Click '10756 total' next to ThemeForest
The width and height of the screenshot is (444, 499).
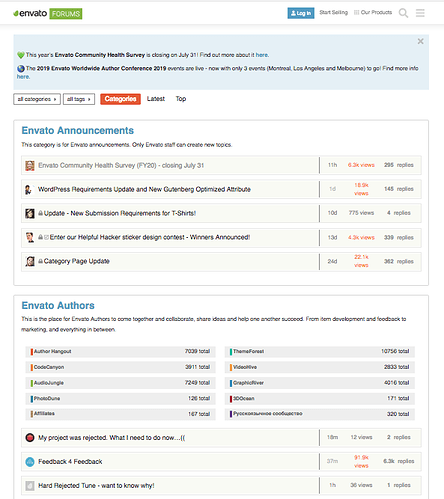tap(395, 351)
